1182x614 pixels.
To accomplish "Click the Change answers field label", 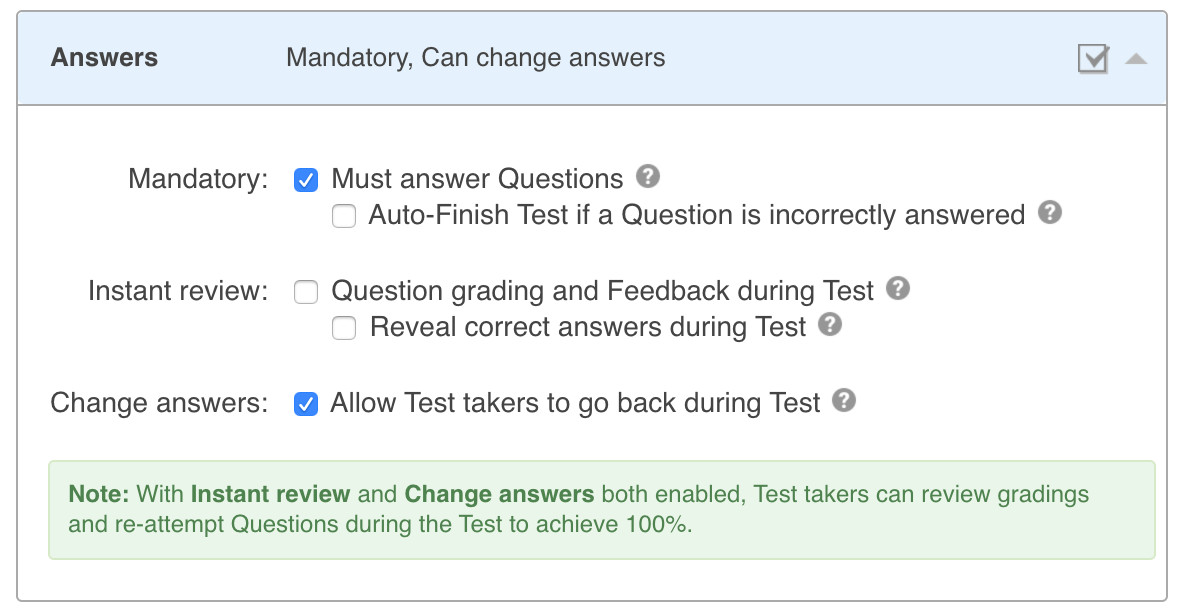I will click(x=160, y=404).
